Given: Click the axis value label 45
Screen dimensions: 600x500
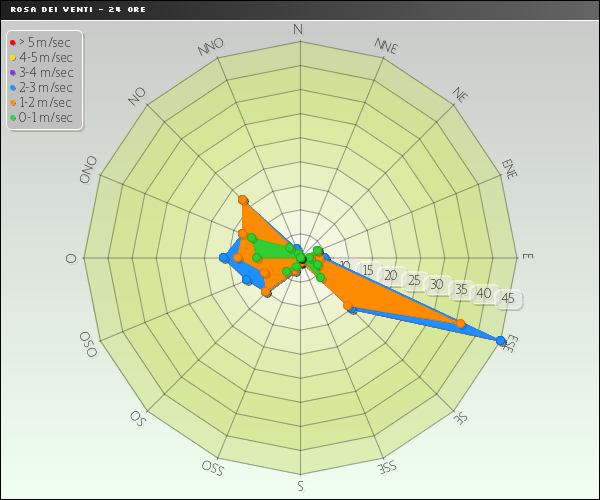Looking at the screenshot, I should pyautogui.click(x=507, y=297).
